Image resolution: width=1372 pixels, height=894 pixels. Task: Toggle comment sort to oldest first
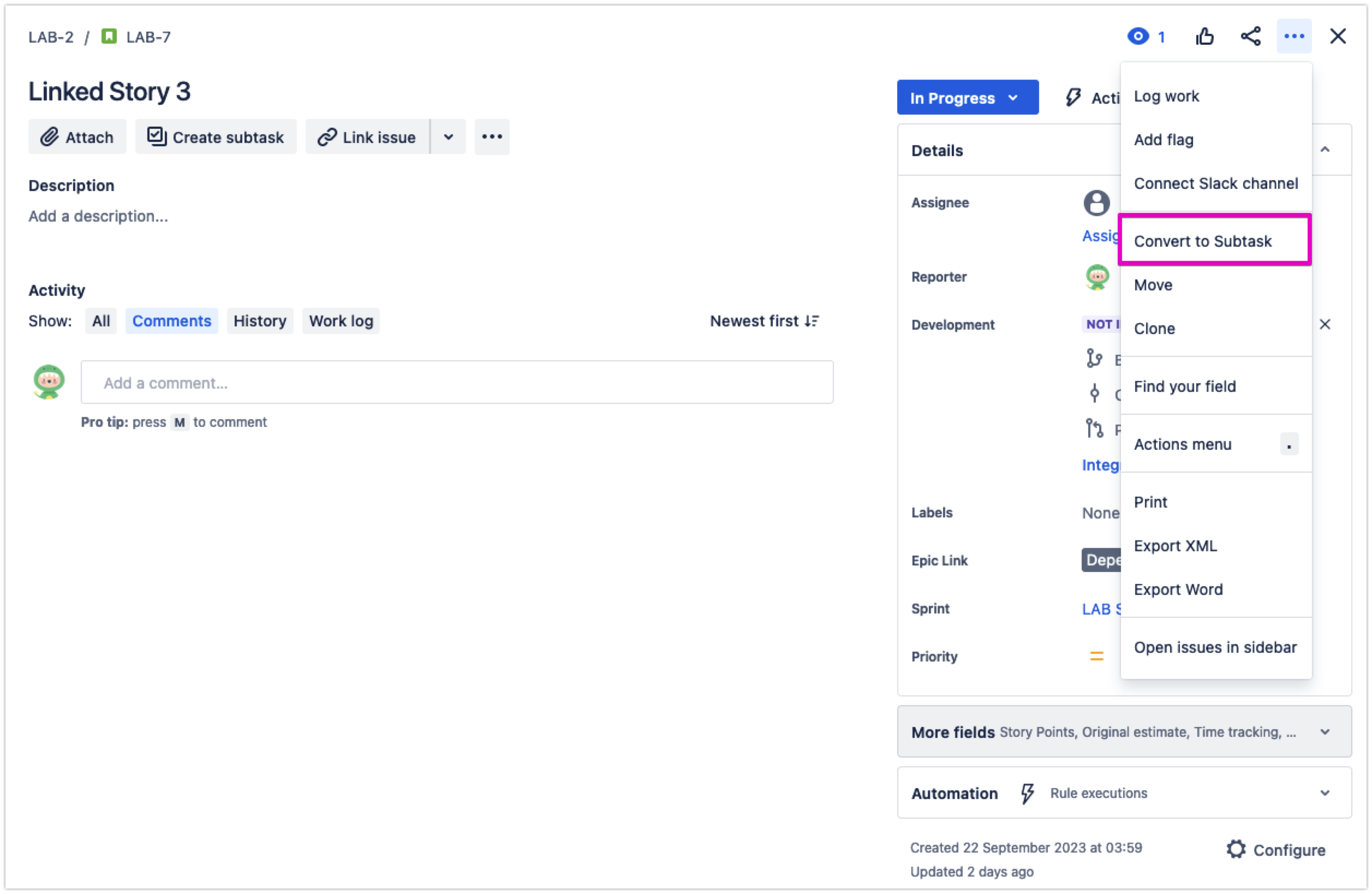click(x=765, y=321)
